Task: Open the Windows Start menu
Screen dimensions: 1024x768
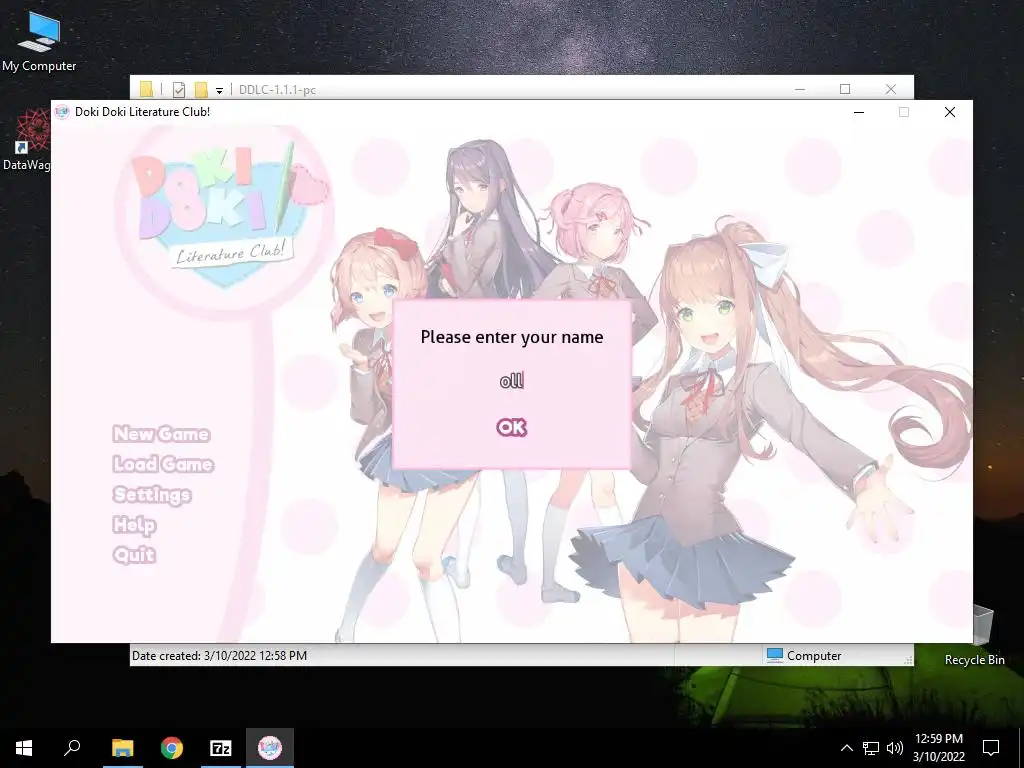Action: pyautogui.click(x=24, y=748)
